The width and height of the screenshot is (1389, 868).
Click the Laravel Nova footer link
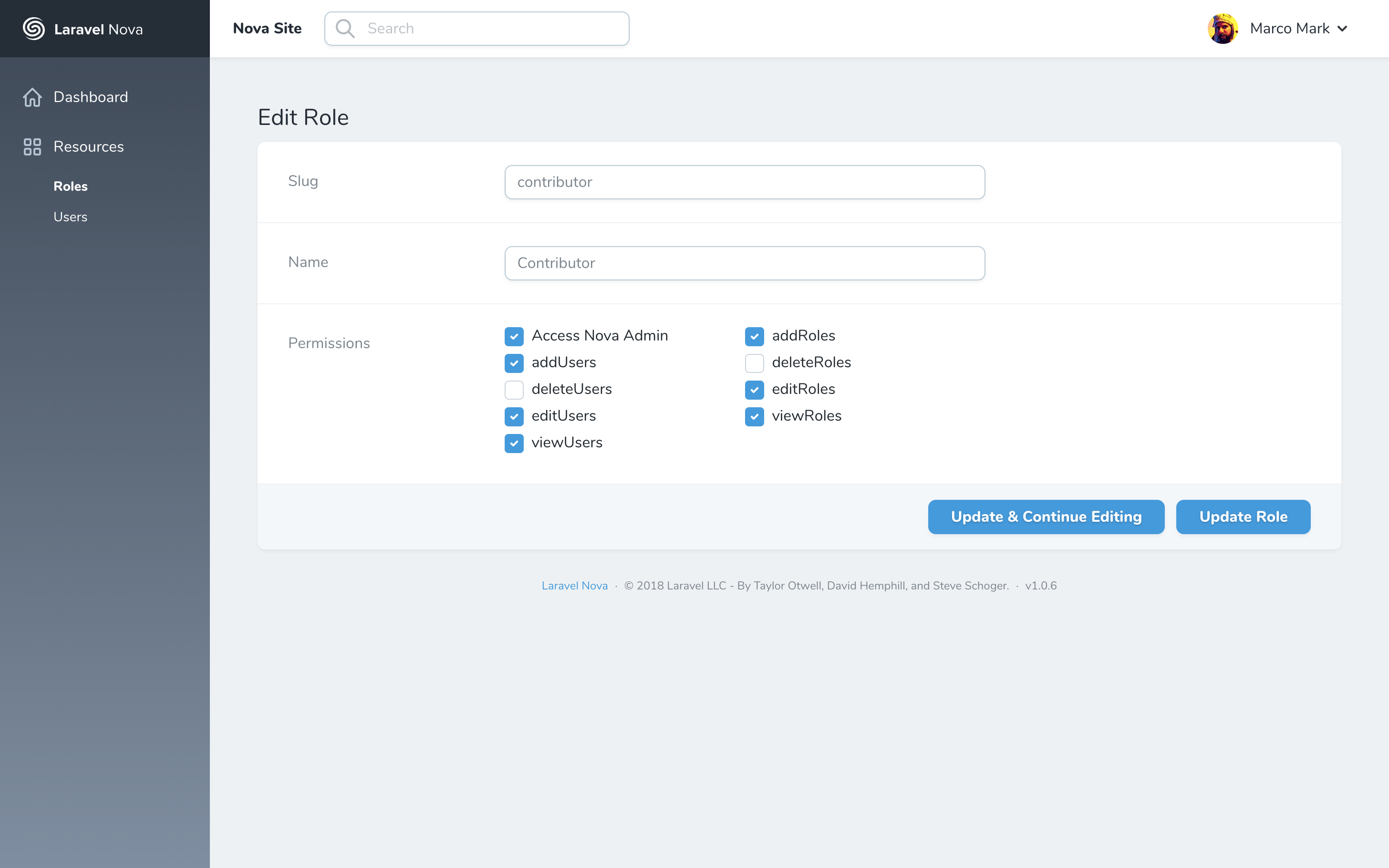point(574,585)
